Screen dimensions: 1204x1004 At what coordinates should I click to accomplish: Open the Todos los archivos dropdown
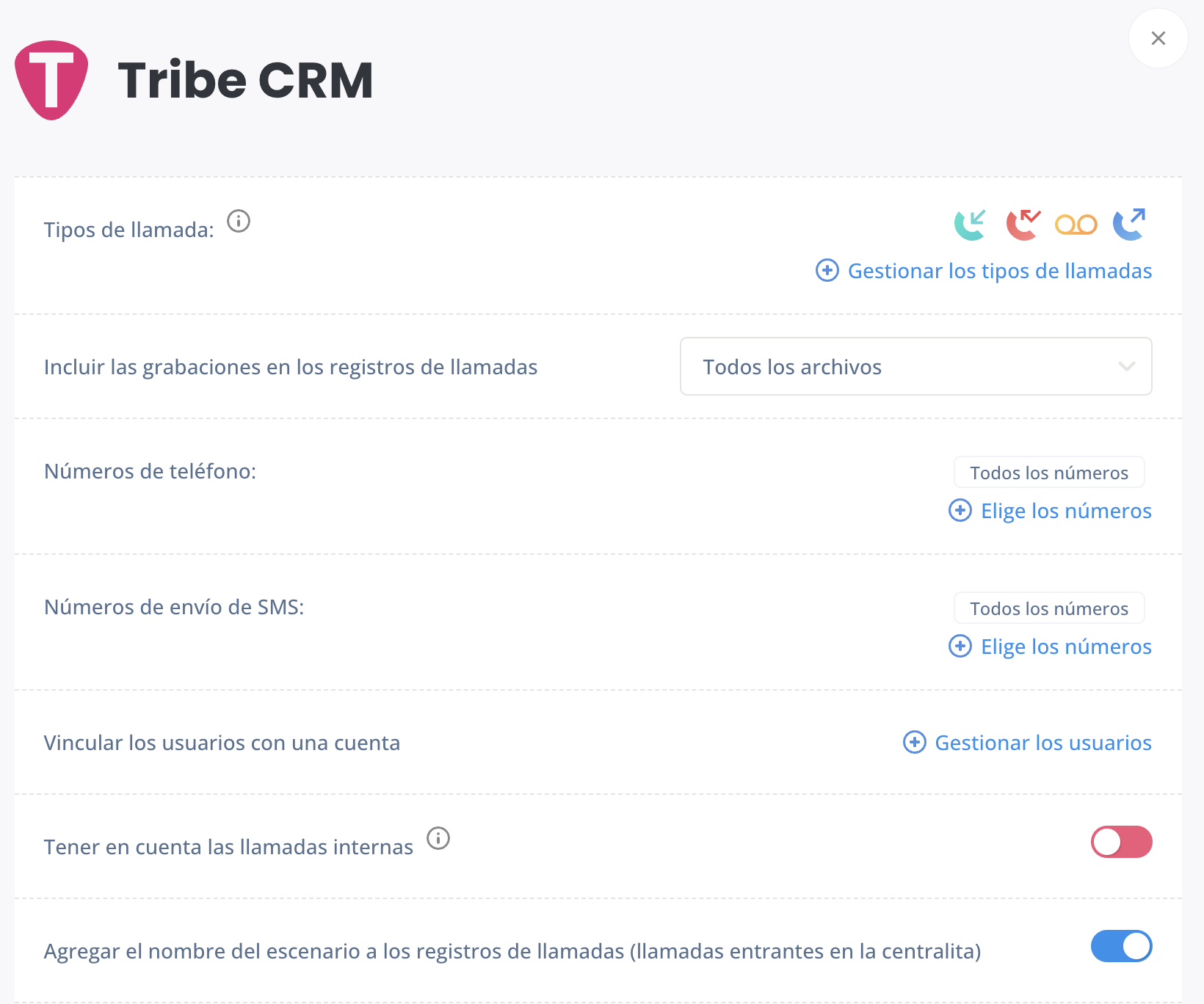[x=916, y=366]
